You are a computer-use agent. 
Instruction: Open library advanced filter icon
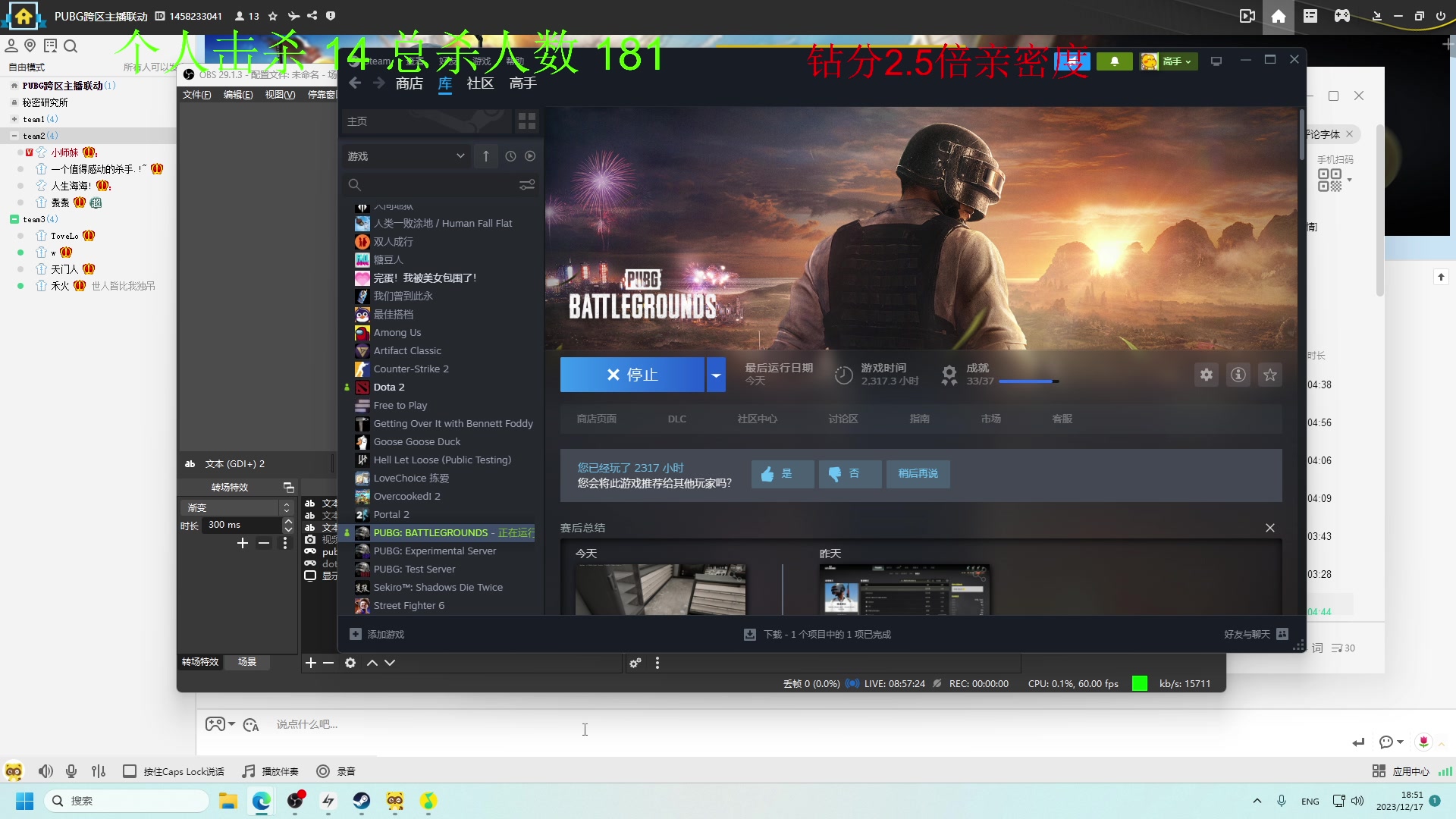click(527, 185)
